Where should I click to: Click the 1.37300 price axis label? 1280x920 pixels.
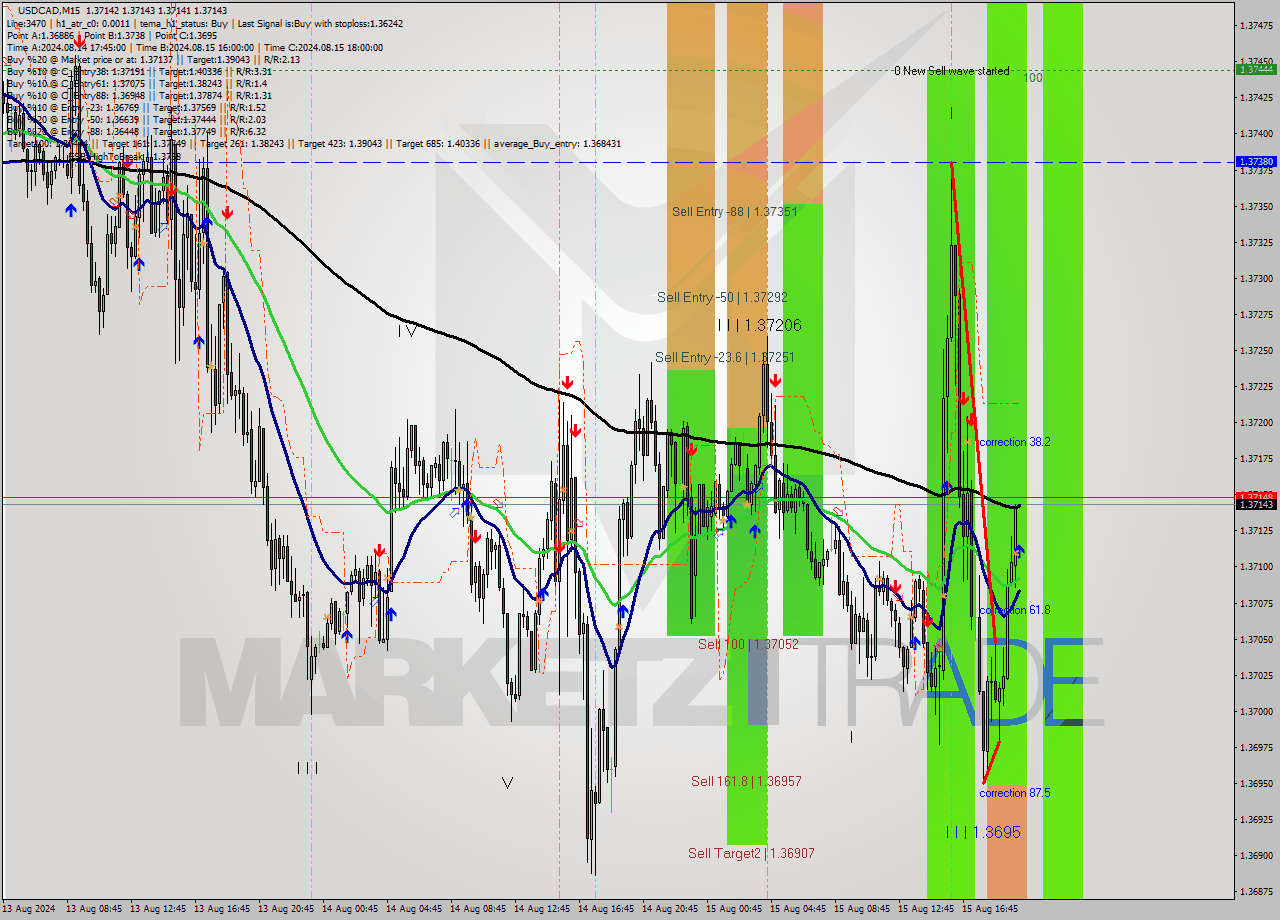1257,278
